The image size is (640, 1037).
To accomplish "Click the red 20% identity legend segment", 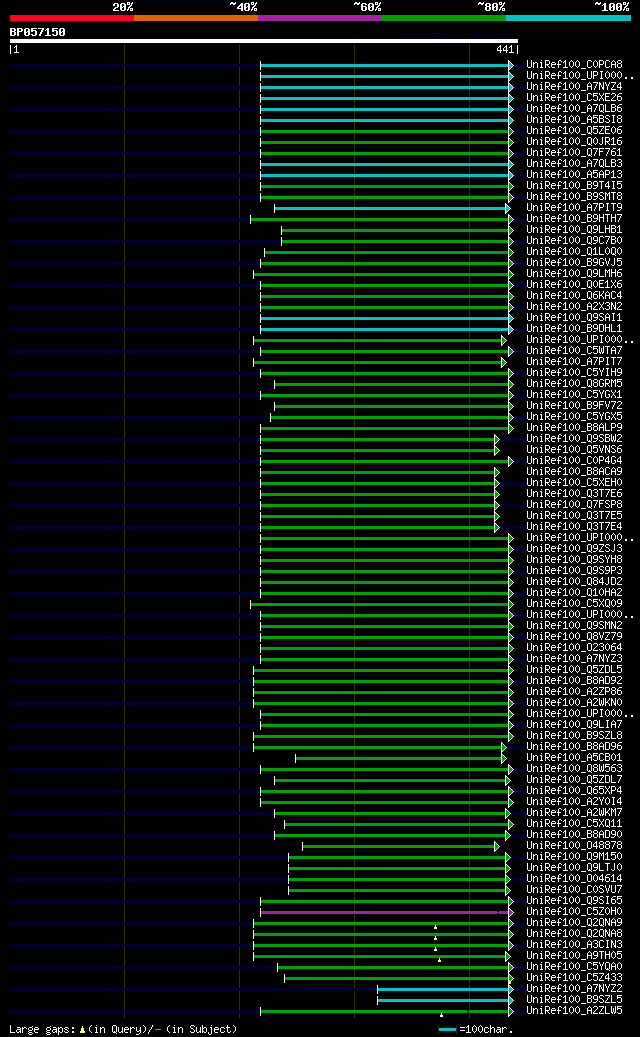I will 71,18.
